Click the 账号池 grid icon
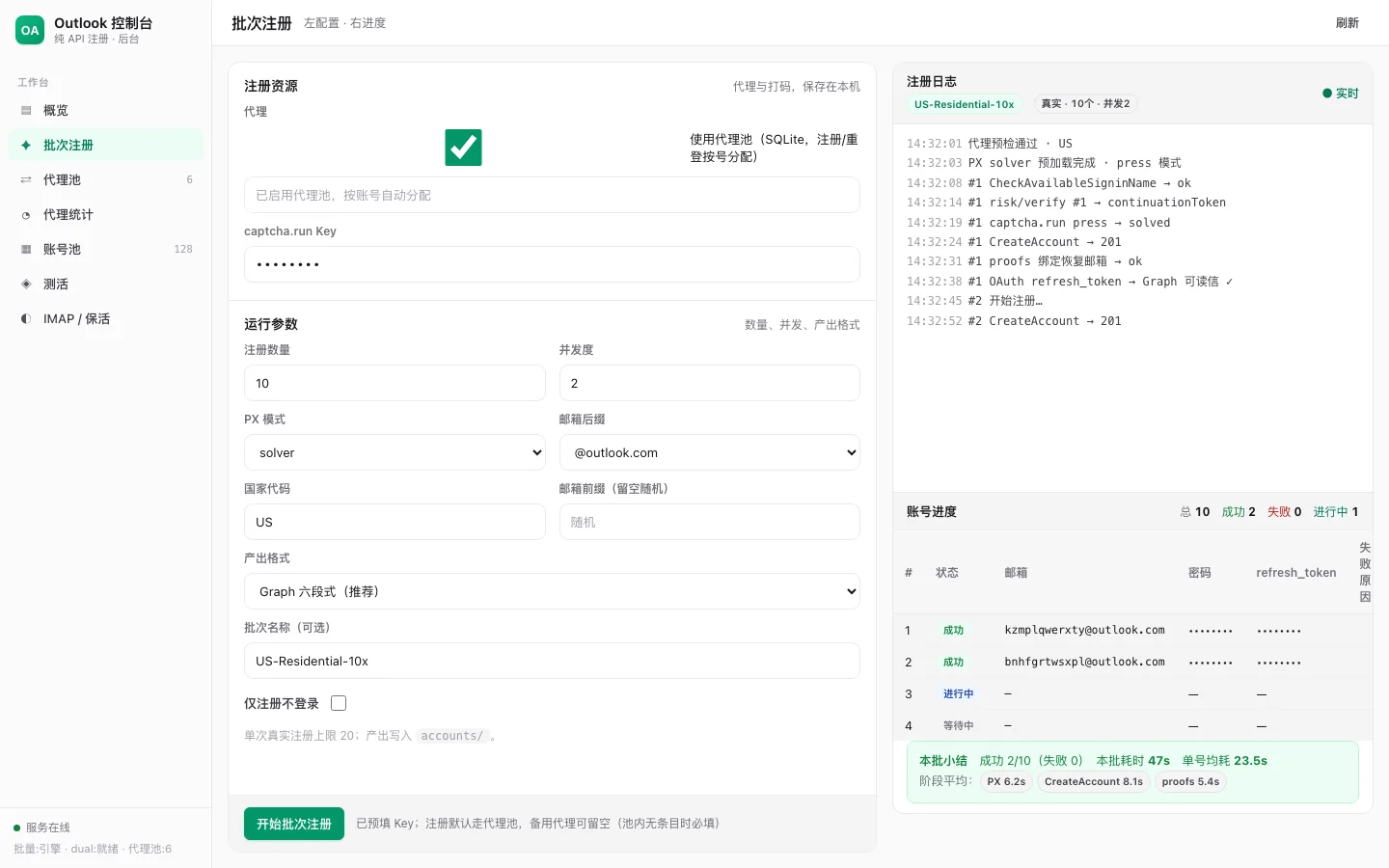Screen dimensions: 1389x868 click(x=26, y=250)
